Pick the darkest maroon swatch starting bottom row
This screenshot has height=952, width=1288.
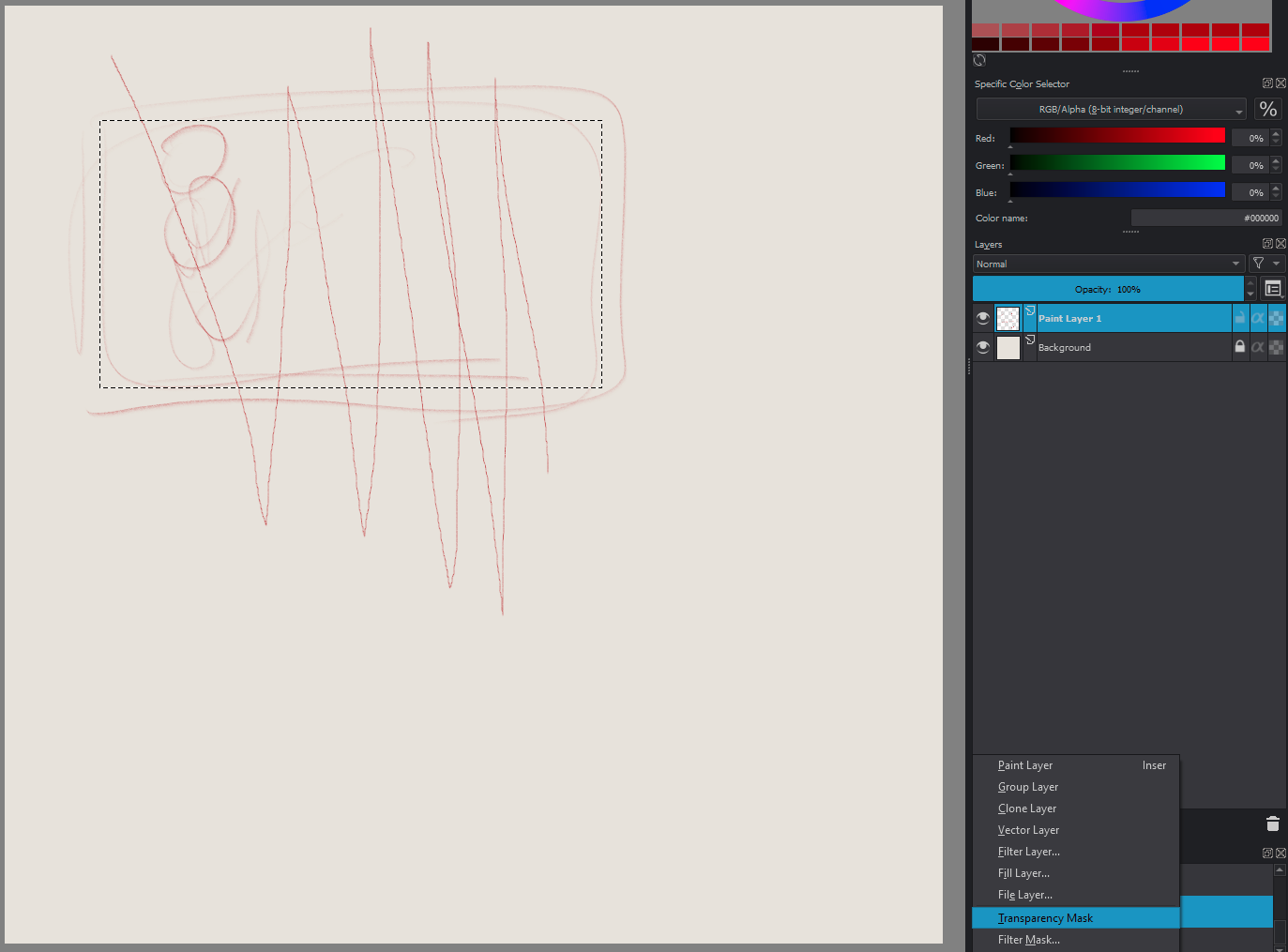[986, 44]
